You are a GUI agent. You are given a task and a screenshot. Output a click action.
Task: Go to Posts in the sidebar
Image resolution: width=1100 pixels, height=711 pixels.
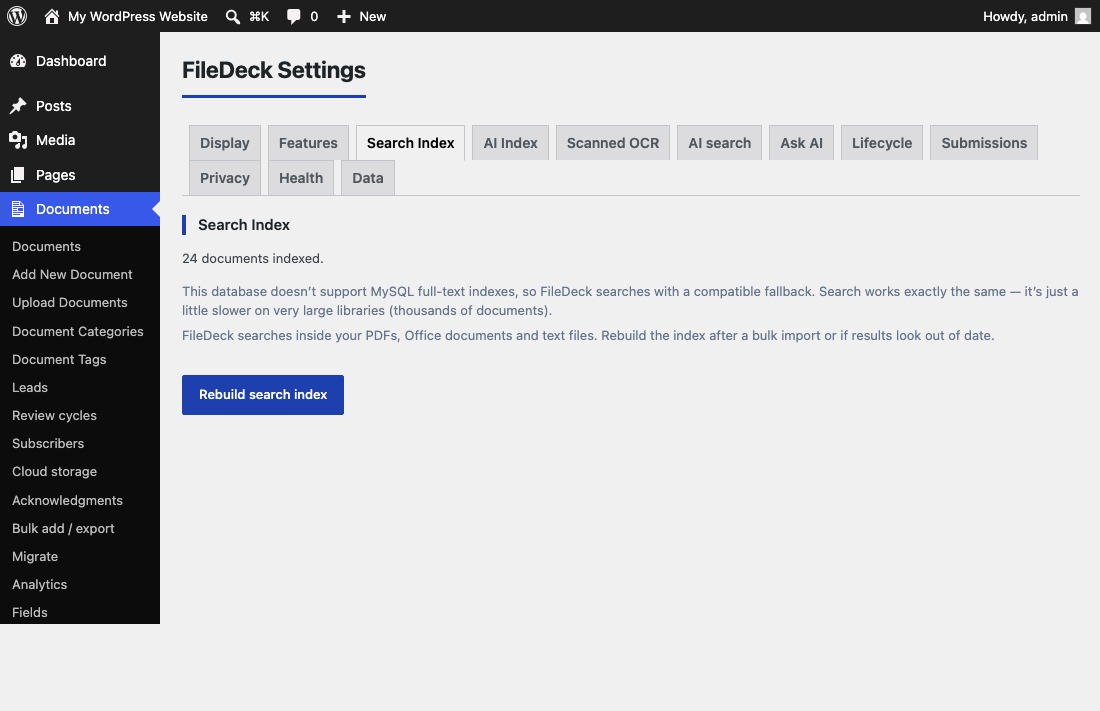click(x=80, y=106)
